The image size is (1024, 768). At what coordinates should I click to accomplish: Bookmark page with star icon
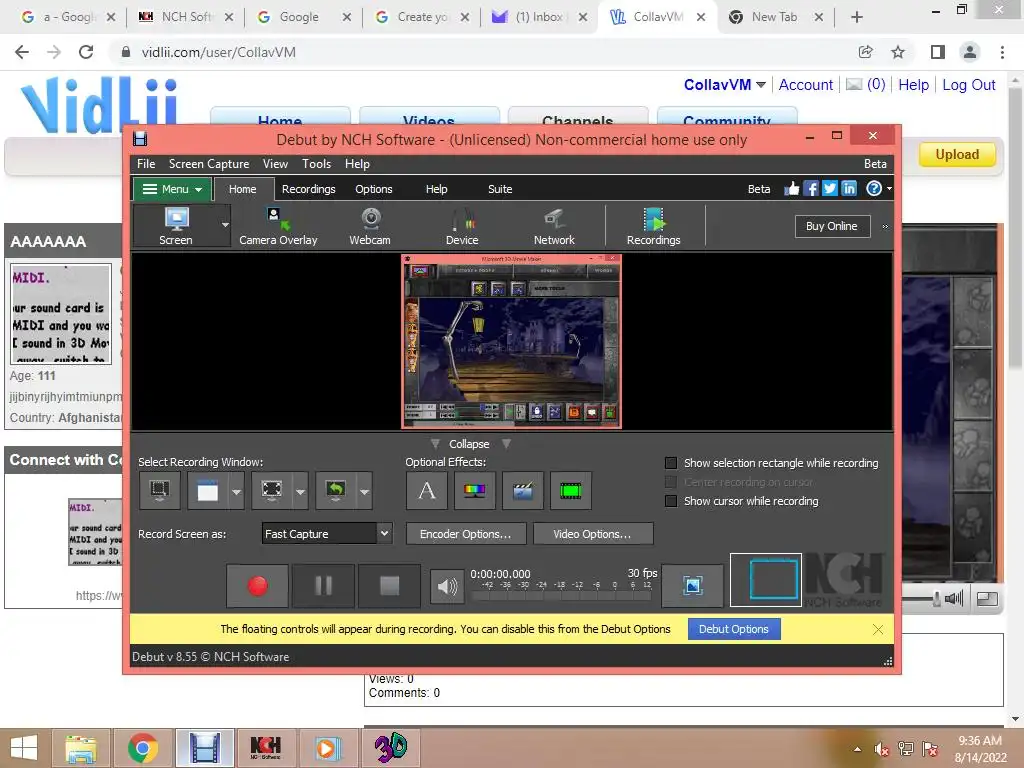(x=898, y=52)
